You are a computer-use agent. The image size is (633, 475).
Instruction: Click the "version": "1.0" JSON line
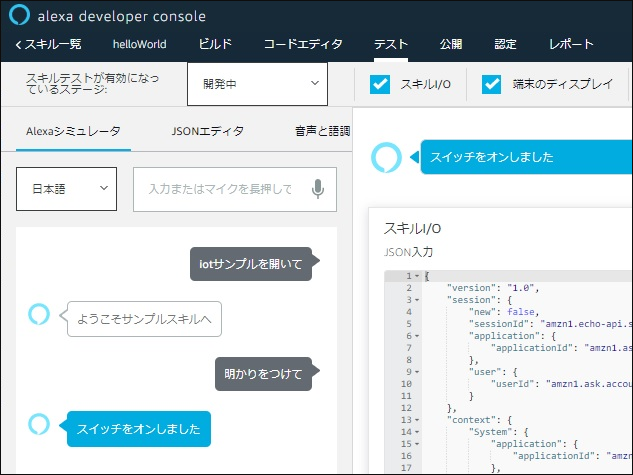click(493, 288)
